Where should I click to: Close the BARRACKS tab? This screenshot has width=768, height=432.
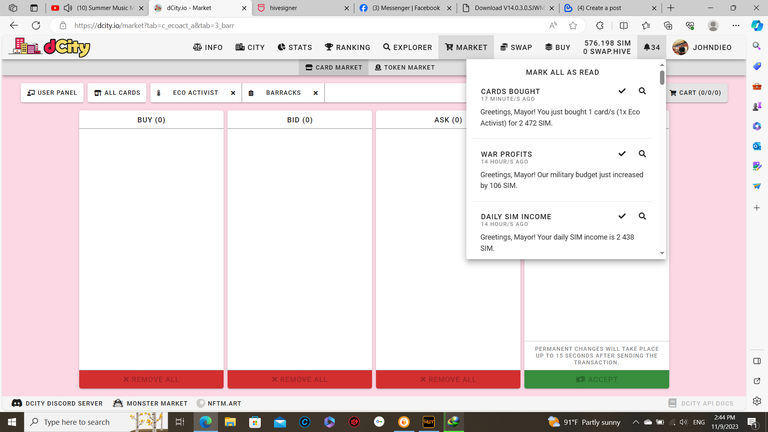tap(315, 93)
